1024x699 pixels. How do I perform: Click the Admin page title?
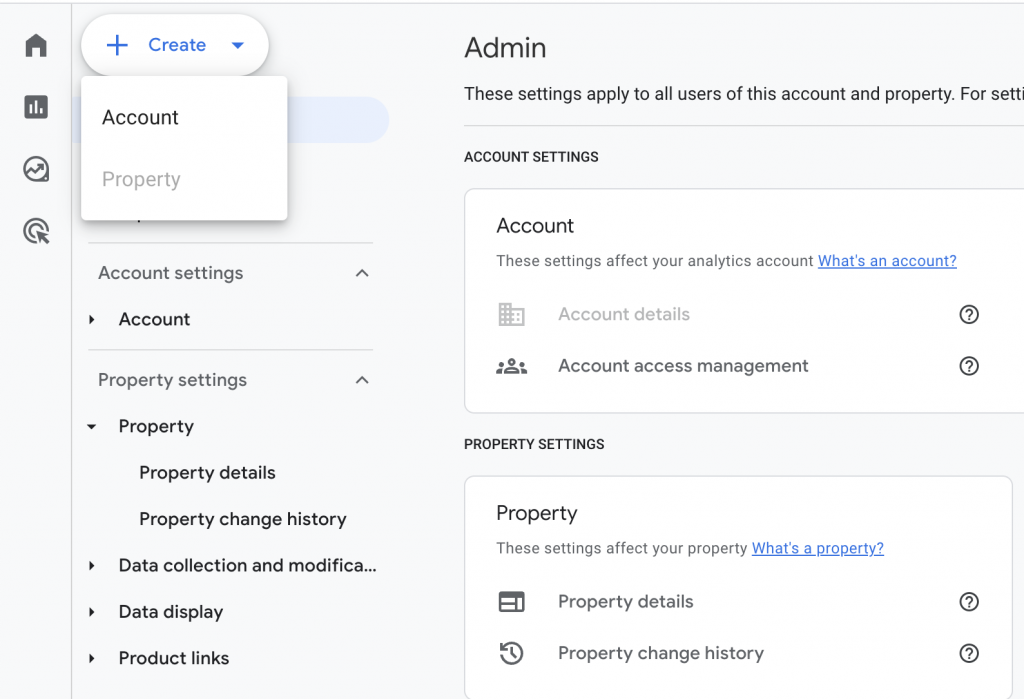[x=505, y=48]
